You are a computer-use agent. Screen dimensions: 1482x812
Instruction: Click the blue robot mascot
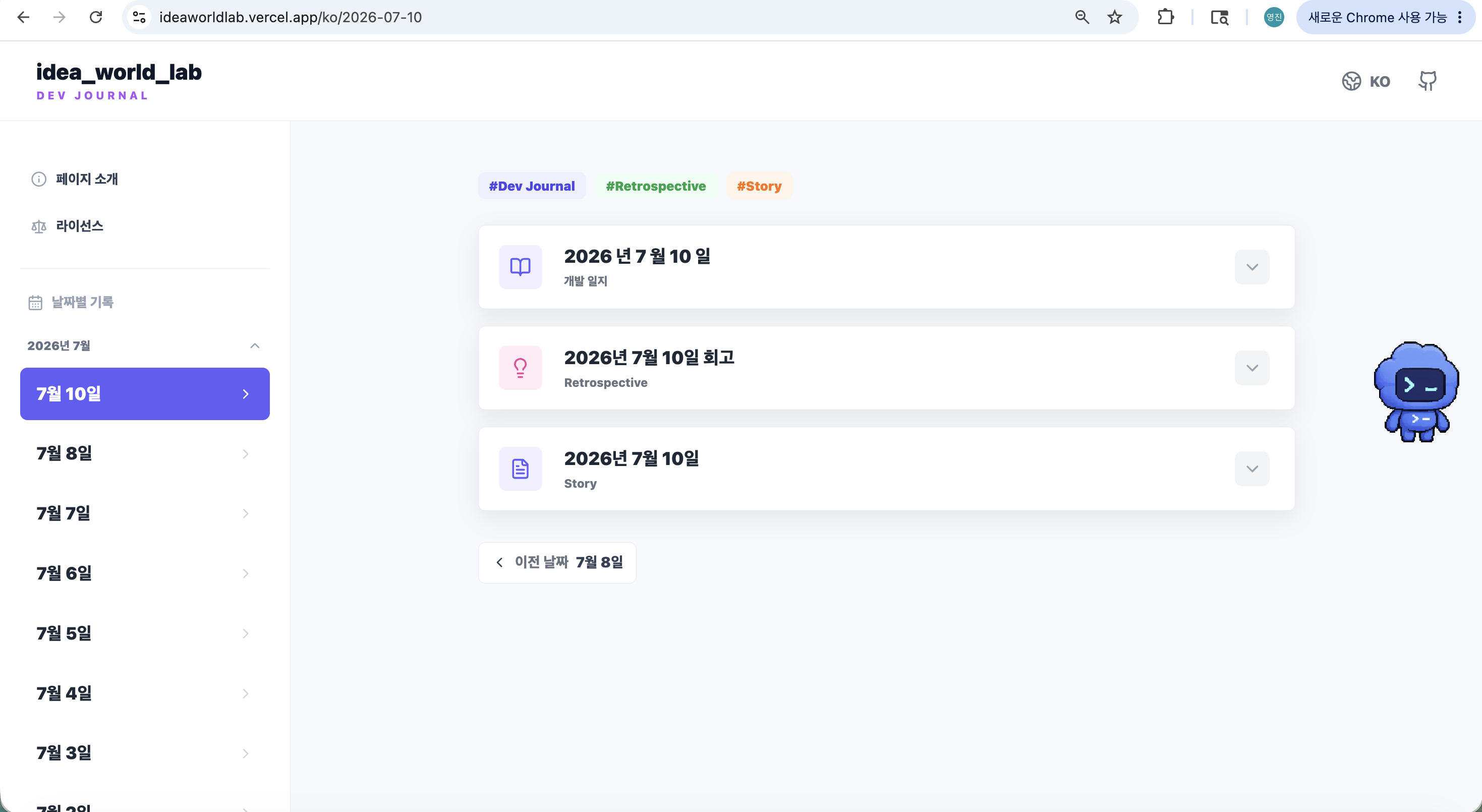(1416, 391)
